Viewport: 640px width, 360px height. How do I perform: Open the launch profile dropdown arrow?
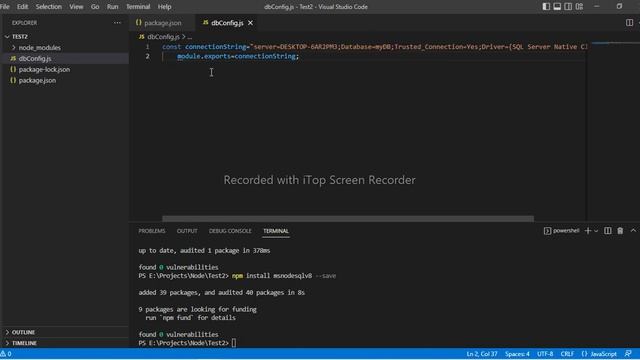(x=596, y=231)
